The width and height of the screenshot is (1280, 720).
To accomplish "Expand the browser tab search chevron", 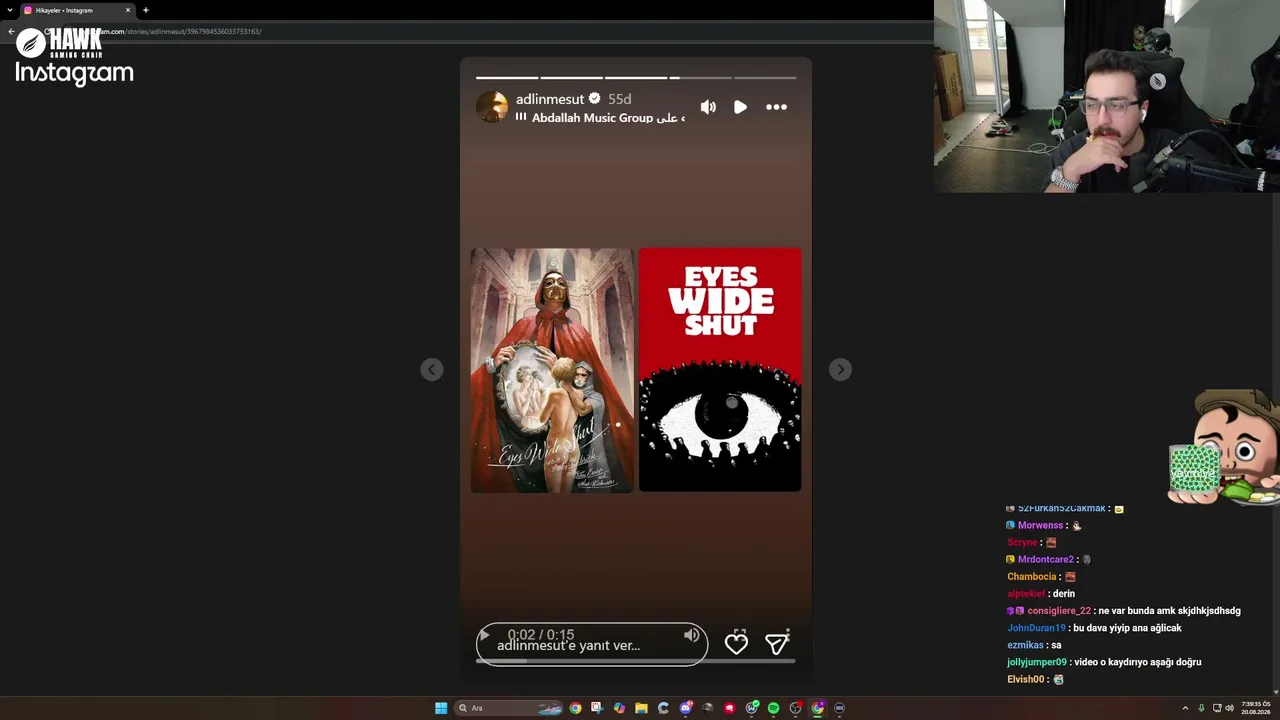I will pos(9,10).
